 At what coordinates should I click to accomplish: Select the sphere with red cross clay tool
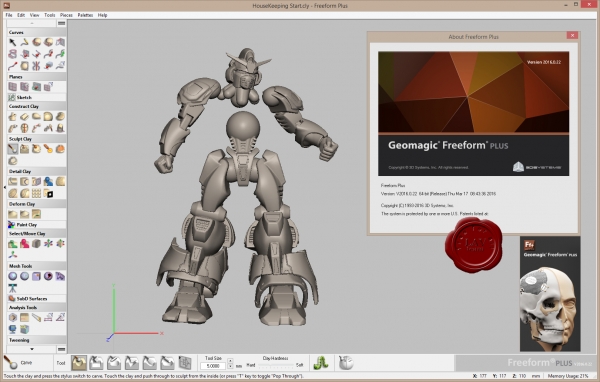[24, 128]
